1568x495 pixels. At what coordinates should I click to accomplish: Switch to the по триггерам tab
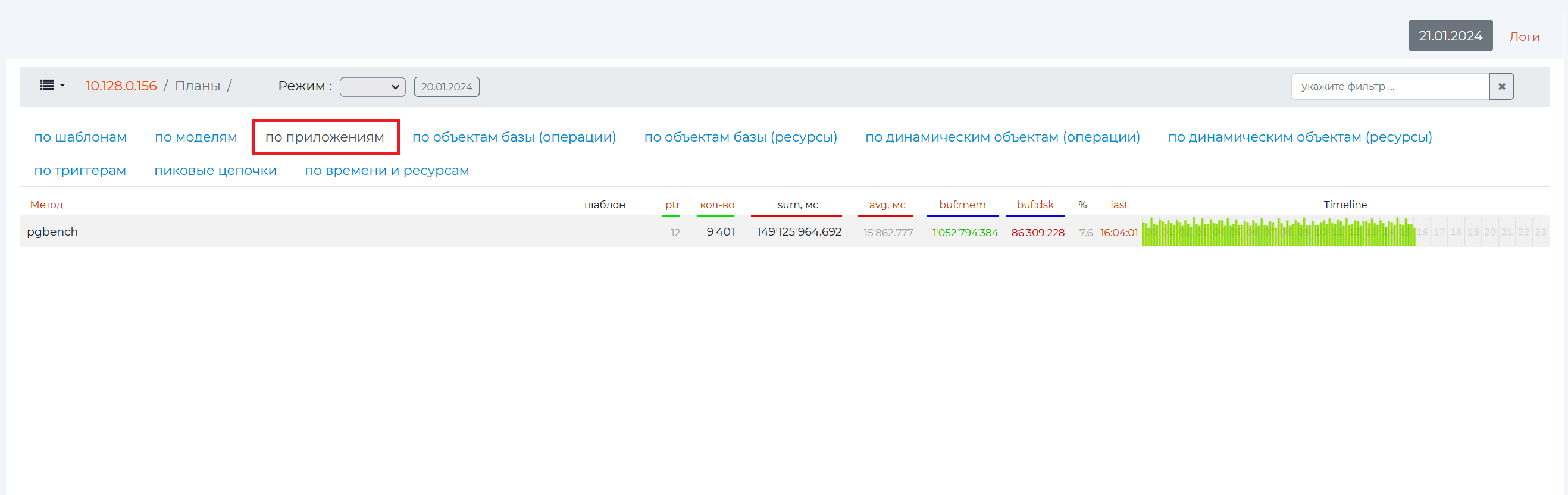coord(80,171)
